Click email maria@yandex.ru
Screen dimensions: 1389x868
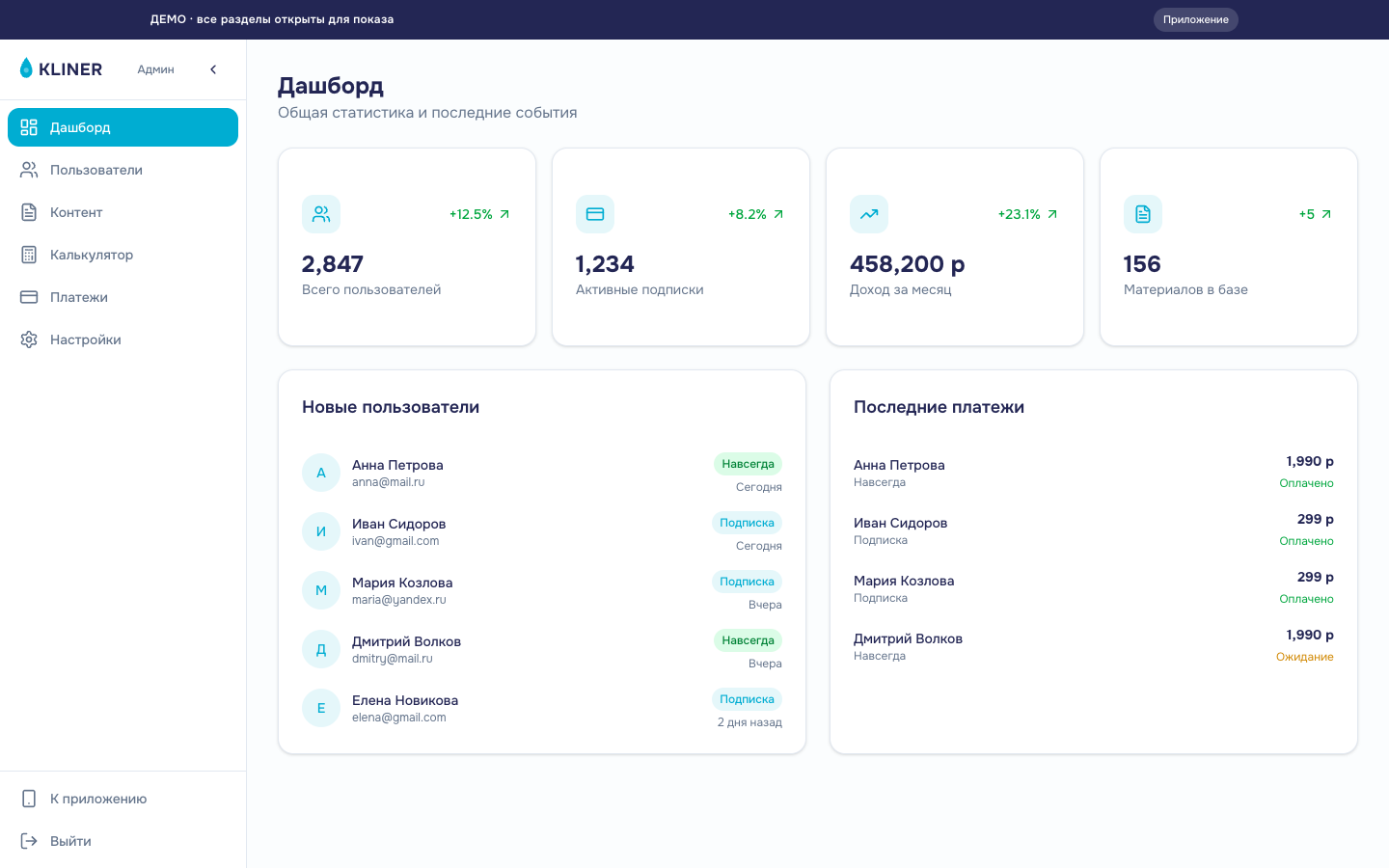click(398, 600)
